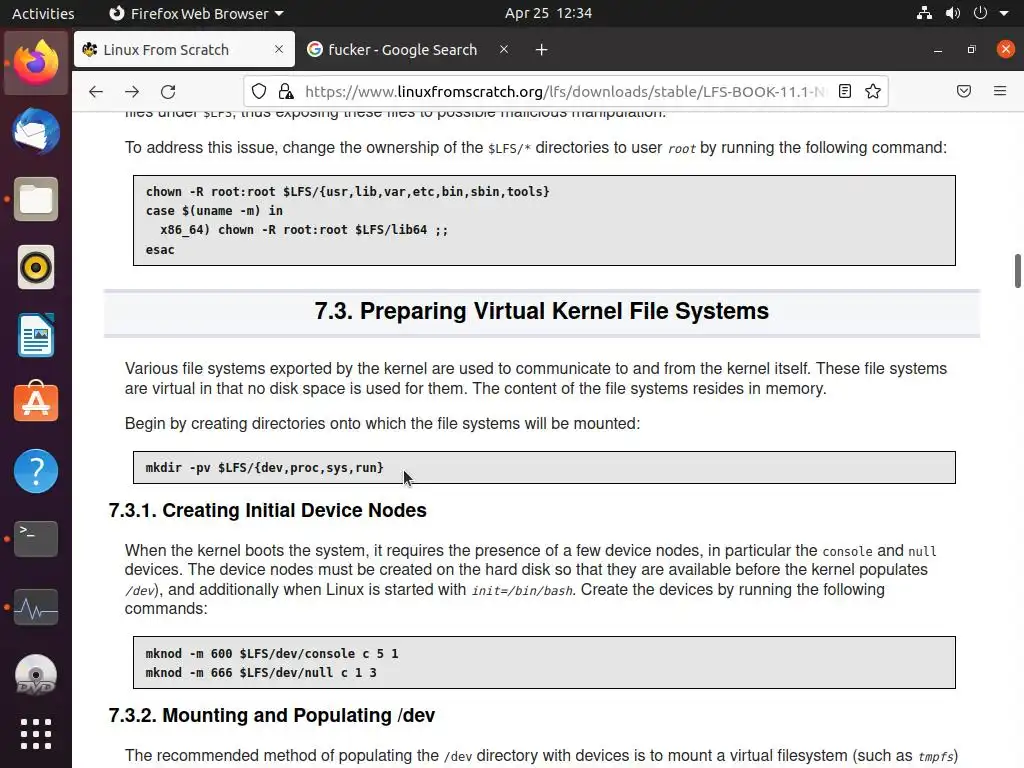Launch Thunderbird Mail from the dock

(x=36, y=131)
